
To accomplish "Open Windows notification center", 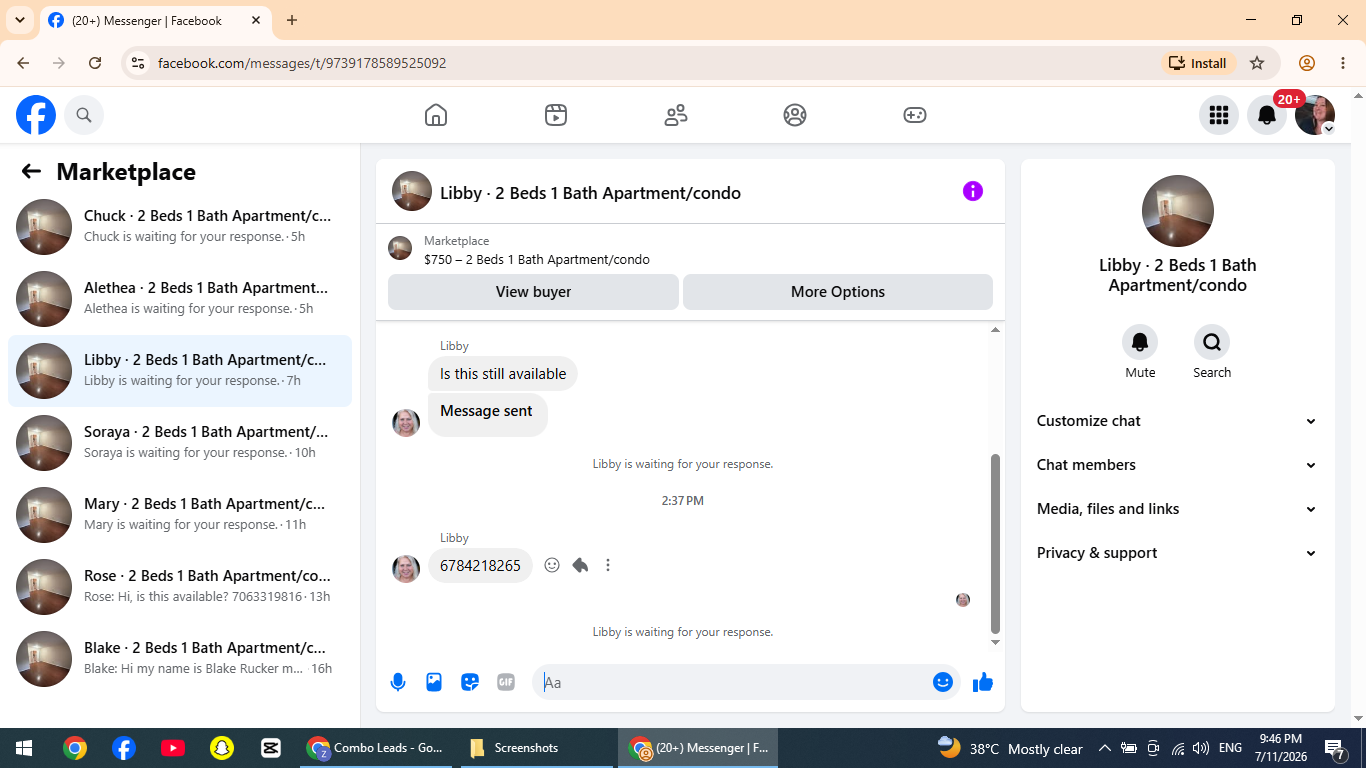I will (x=1335, y=748).
